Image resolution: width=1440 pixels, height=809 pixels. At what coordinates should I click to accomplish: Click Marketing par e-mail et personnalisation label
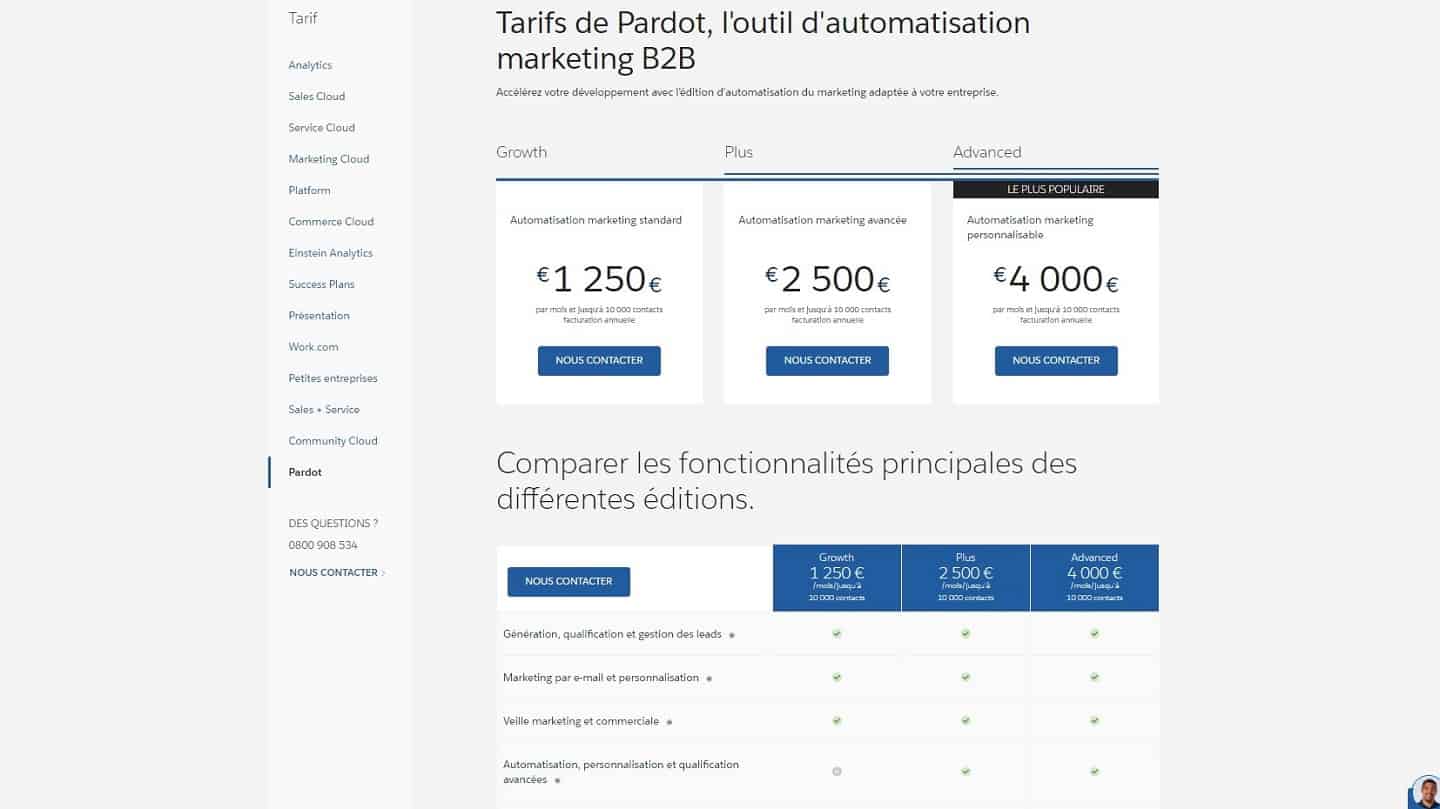pyautogui.click(x=601, y=678)
